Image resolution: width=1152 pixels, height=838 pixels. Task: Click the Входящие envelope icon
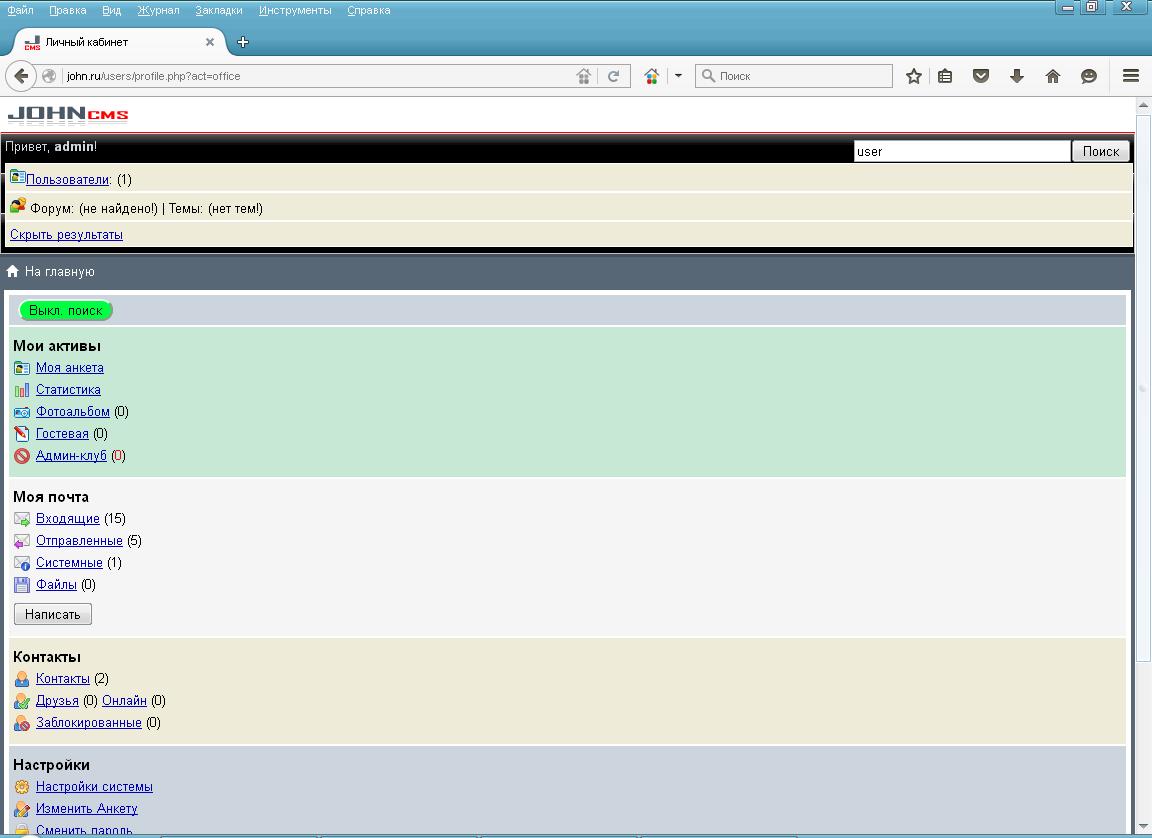coord(22,519)
